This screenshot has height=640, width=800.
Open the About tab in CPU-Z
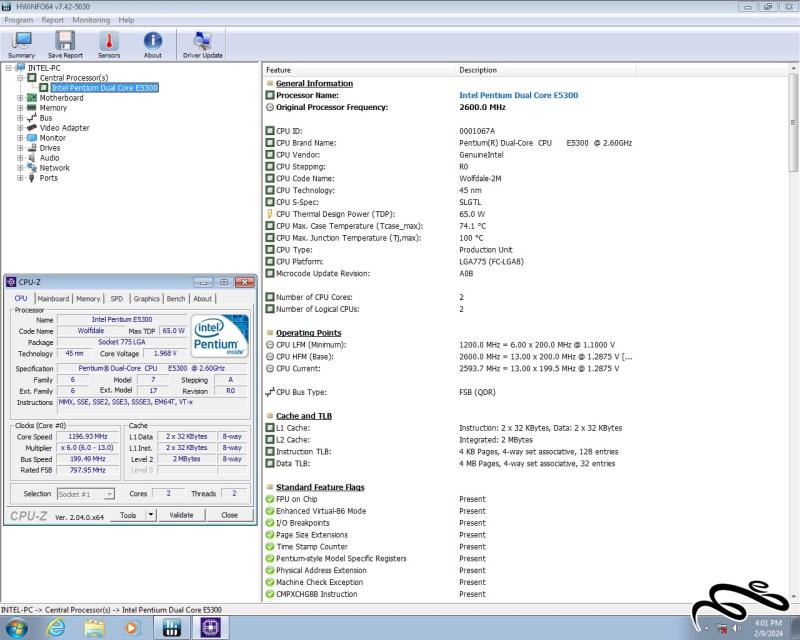coord(203,299)
